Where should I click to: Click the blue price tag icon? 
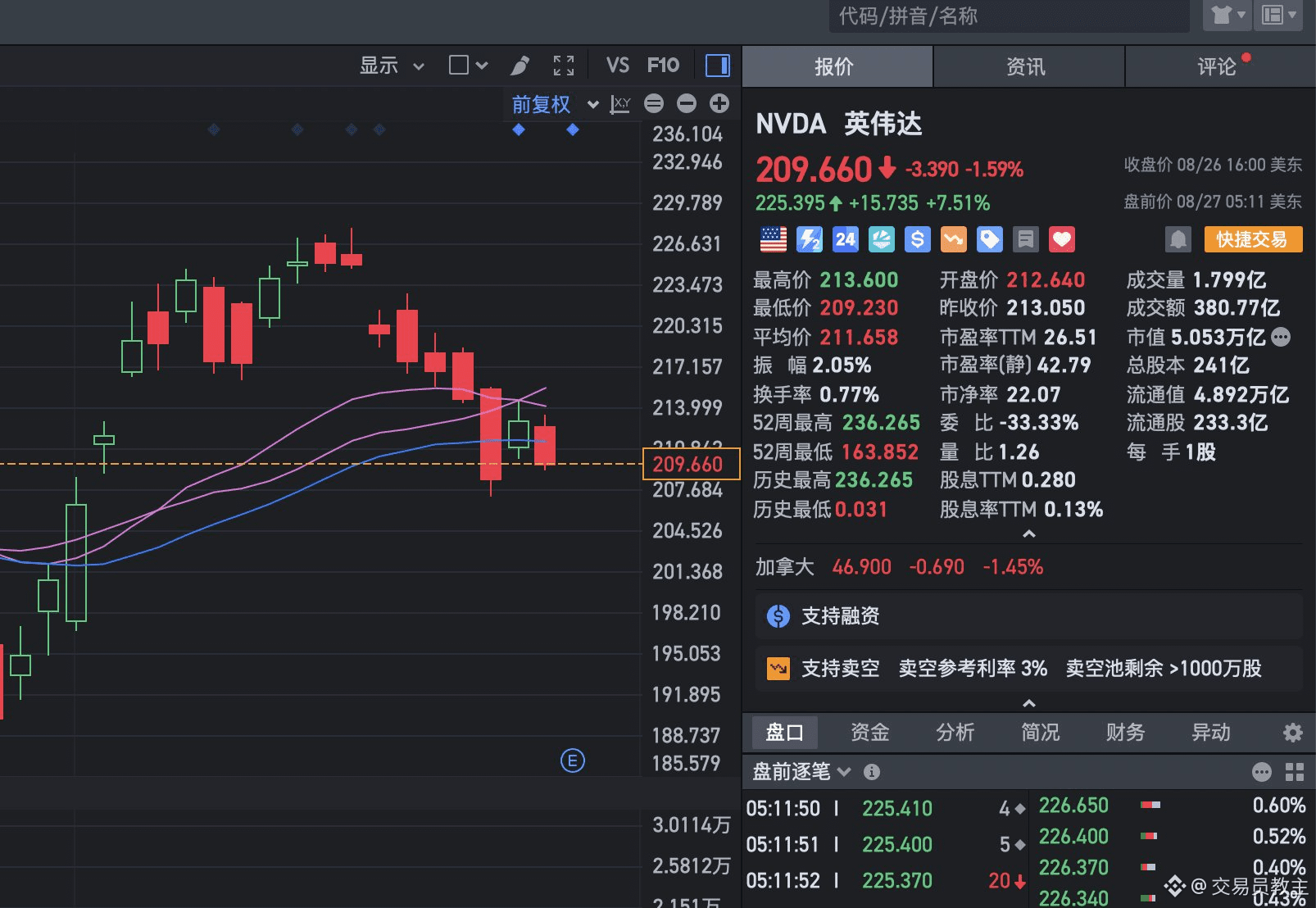point(990,239)
